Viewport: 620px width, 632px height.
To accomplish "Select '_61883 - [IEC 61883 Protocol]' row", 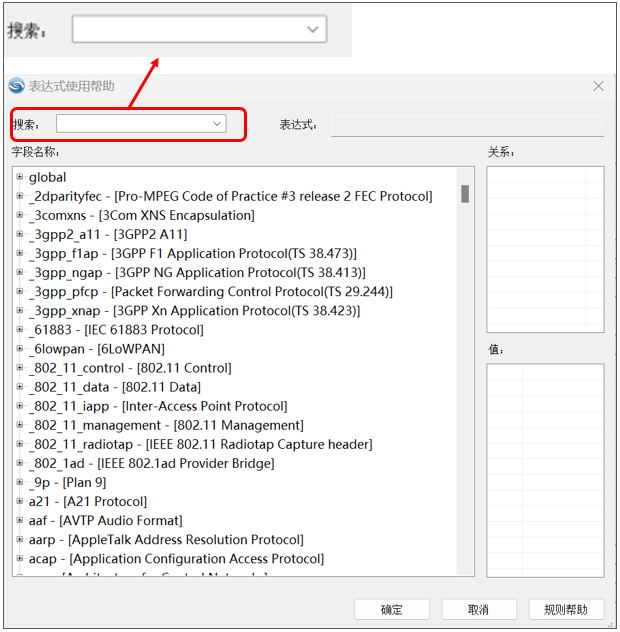I will [x=116, y=330].
